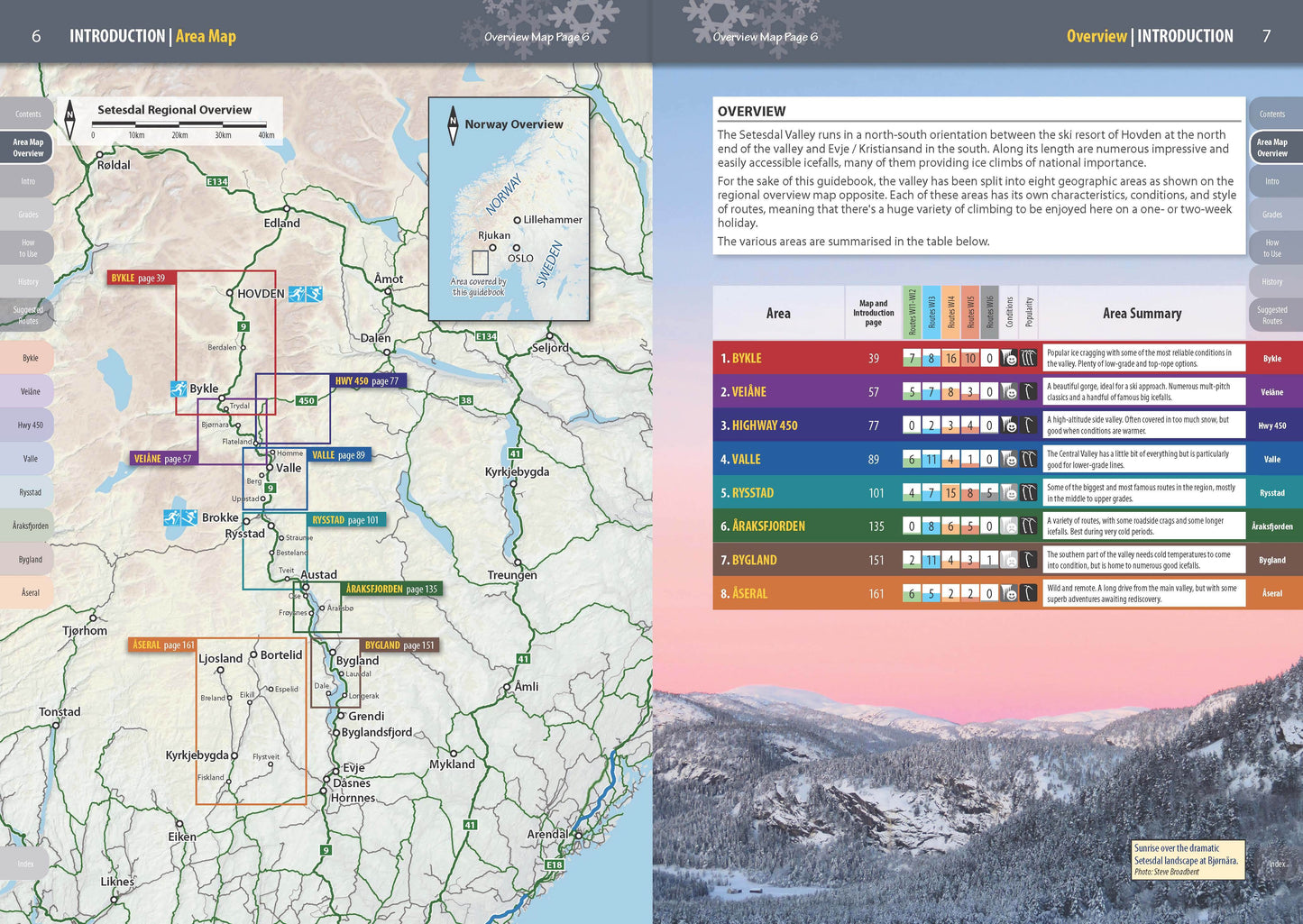
Task: Open the Contents tab on left edge
Action: (27, 114)
